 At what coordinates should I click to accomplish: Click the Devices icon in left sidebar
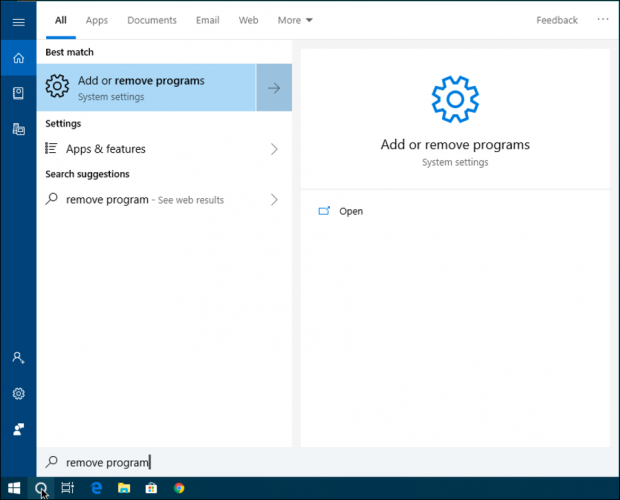[x=18, y=129]
